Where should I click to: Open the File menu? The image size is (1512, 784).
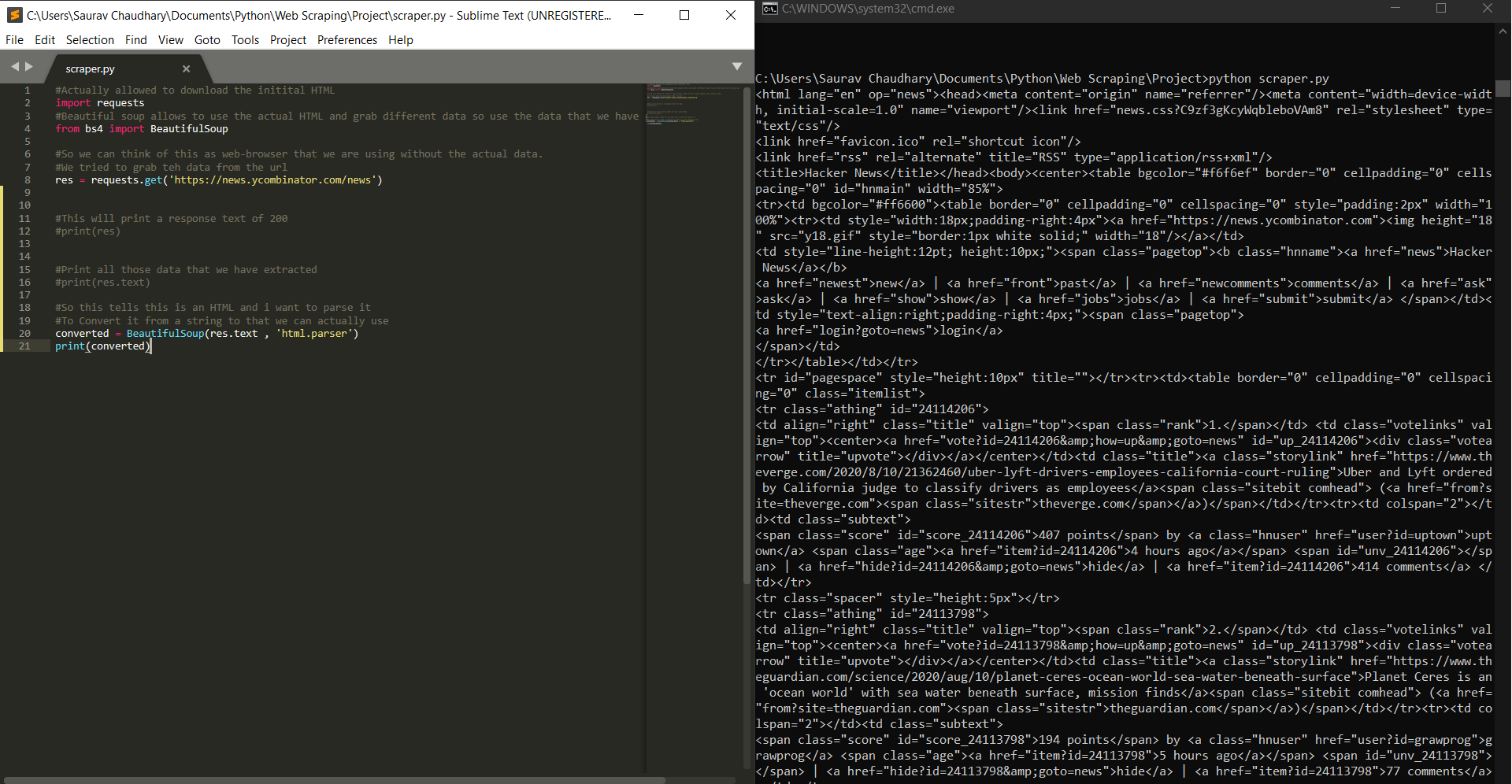tap(14, 39)
